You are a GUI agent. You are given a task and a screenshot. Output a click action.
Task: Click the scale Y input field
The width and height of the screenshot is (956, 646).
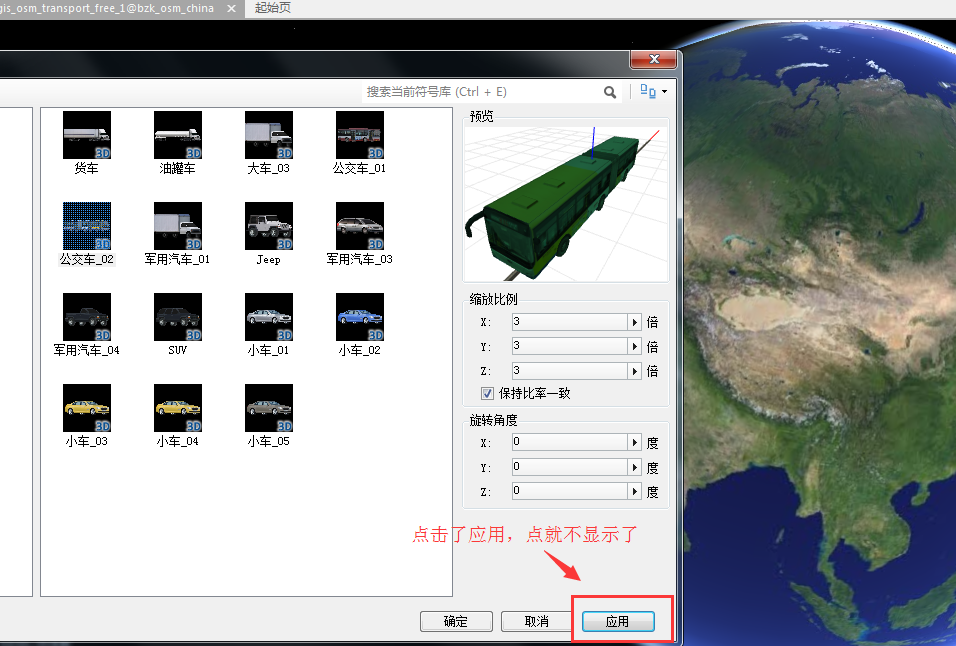click(x=570, y=346)
